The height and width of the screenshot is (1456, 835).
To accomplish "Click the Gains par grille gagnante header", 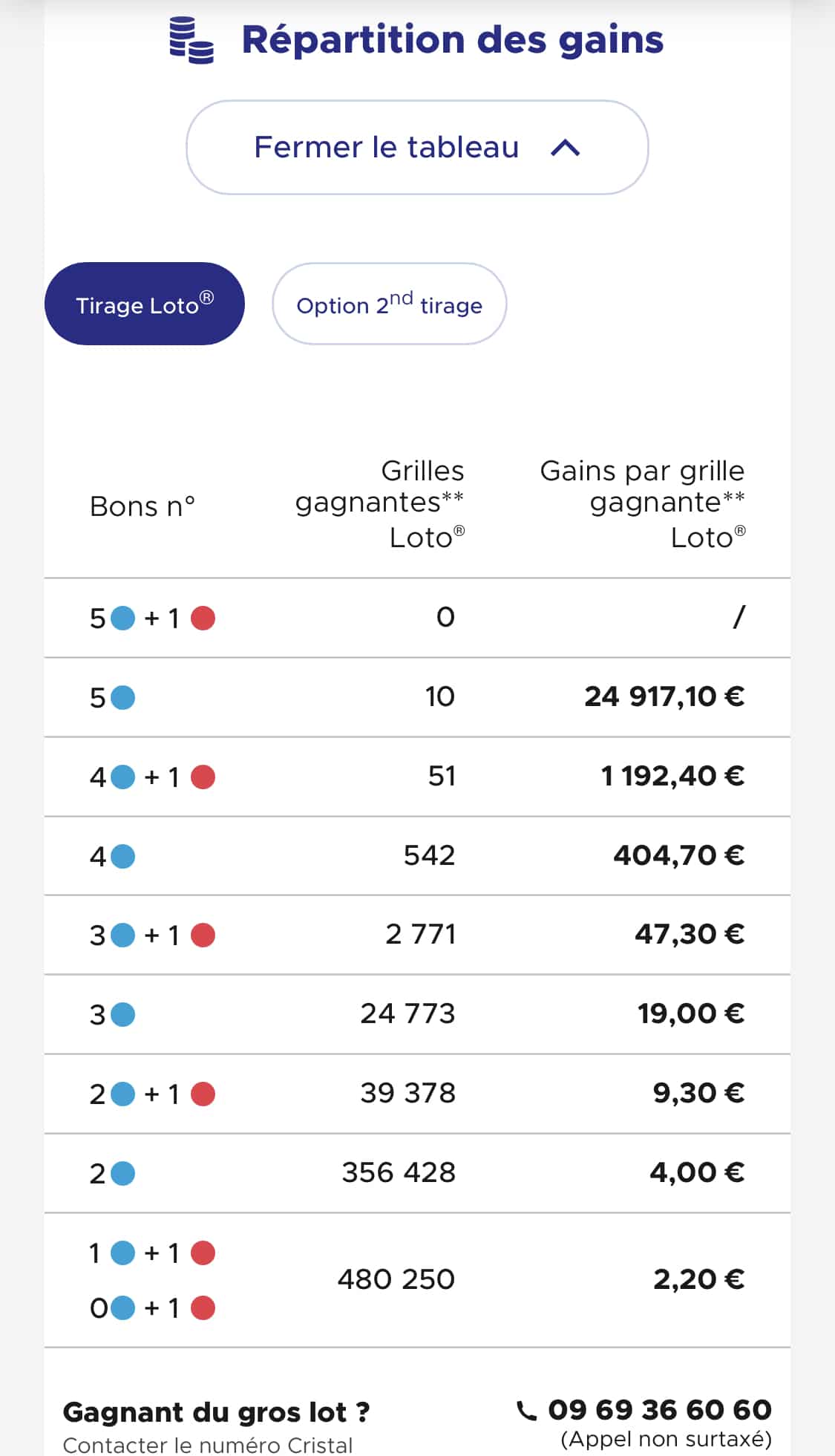I will click(x=643, y=503).
